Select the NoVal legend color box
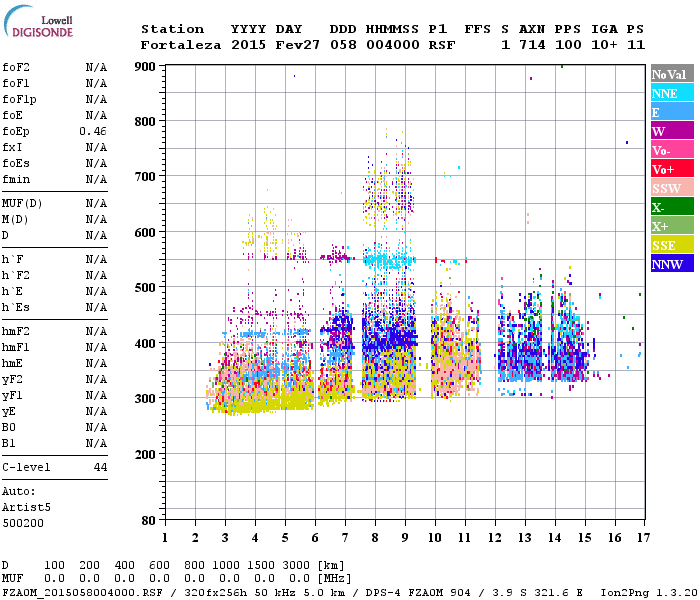This screenshot has width=700, height=600. 672,74
